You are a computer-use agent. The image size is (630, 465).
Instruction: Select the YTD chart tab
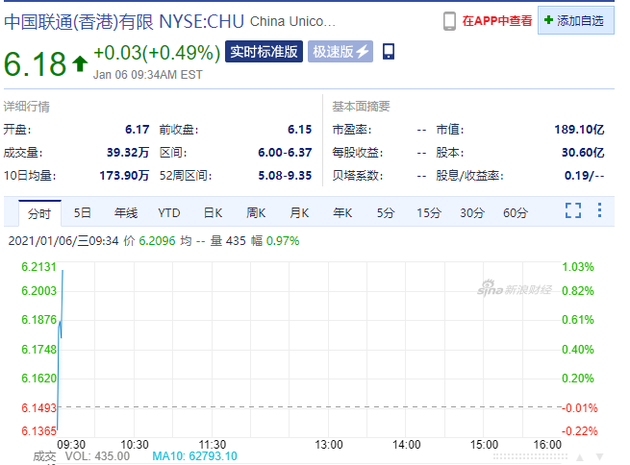[x=169, y=213]
